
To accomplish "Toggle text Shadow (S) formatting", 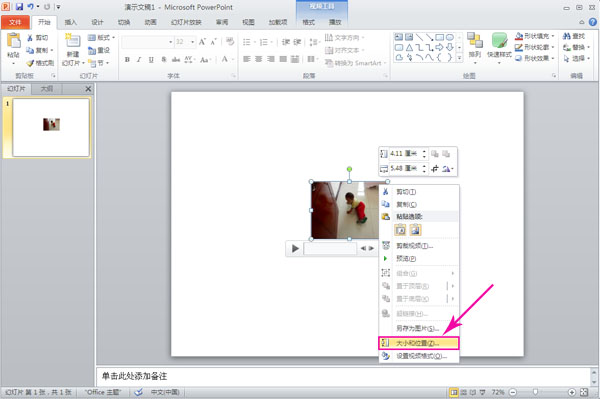I will point(164,59).
